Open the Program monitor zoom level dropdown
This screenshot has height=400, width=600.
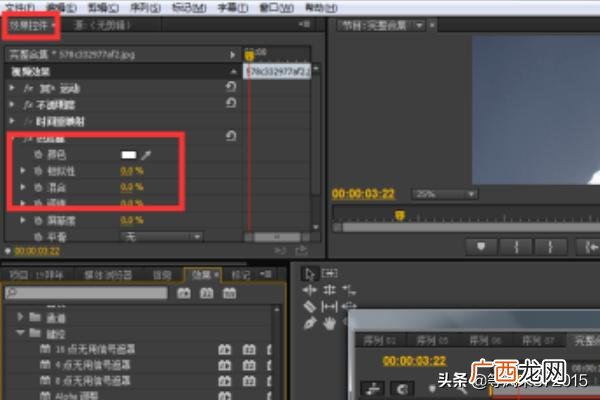pos(444,194)
